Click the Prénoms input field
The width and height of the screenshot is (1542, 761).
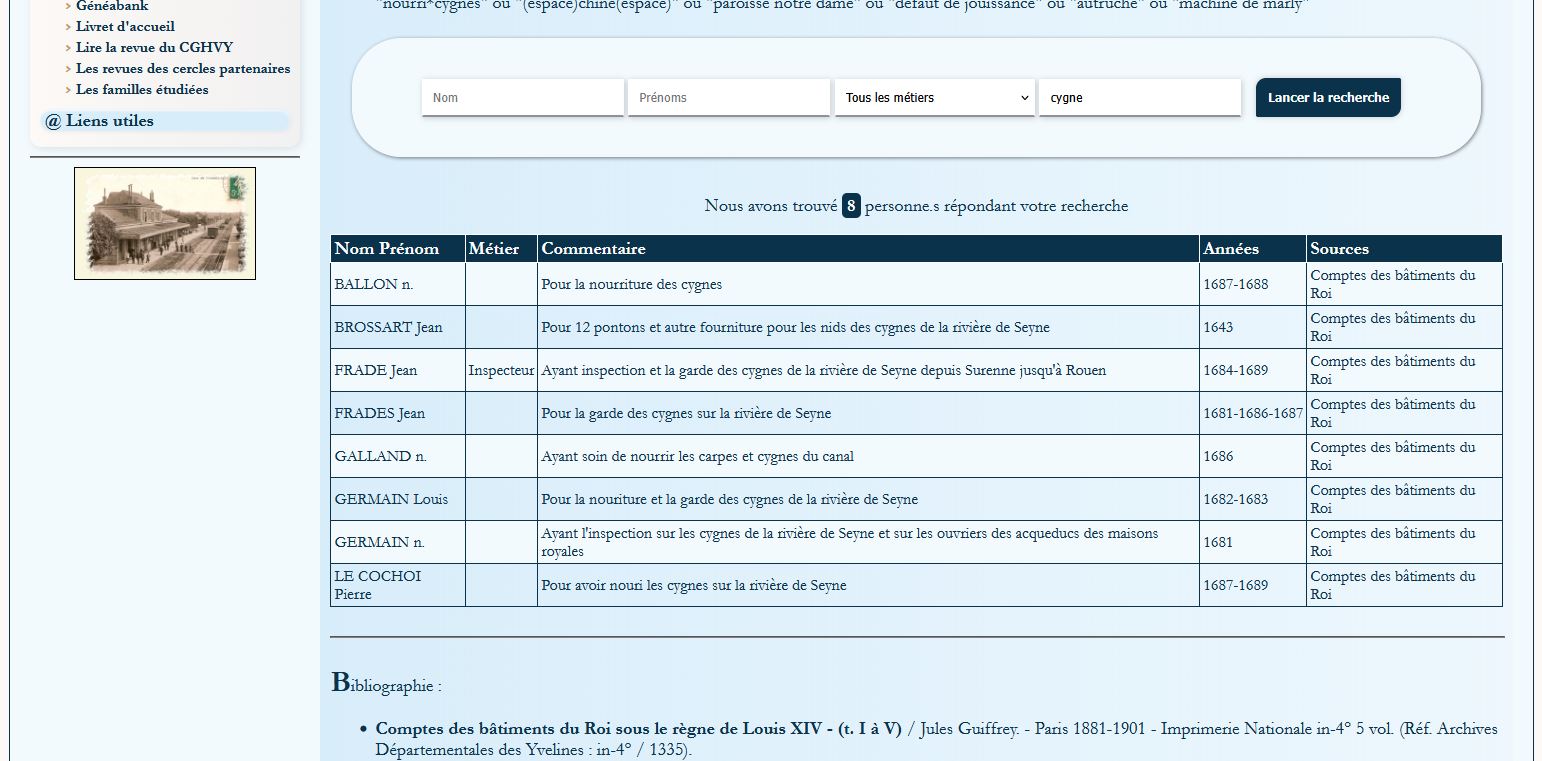click(x=728, y=98)
